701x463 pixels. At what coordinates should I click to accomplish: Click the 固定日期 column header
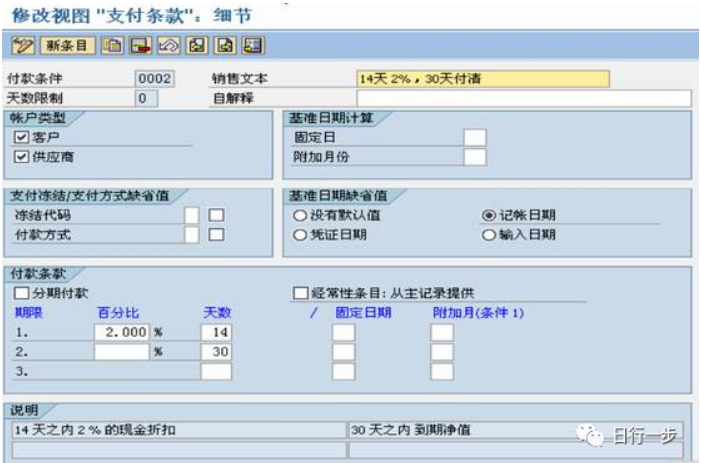(363, 313)
